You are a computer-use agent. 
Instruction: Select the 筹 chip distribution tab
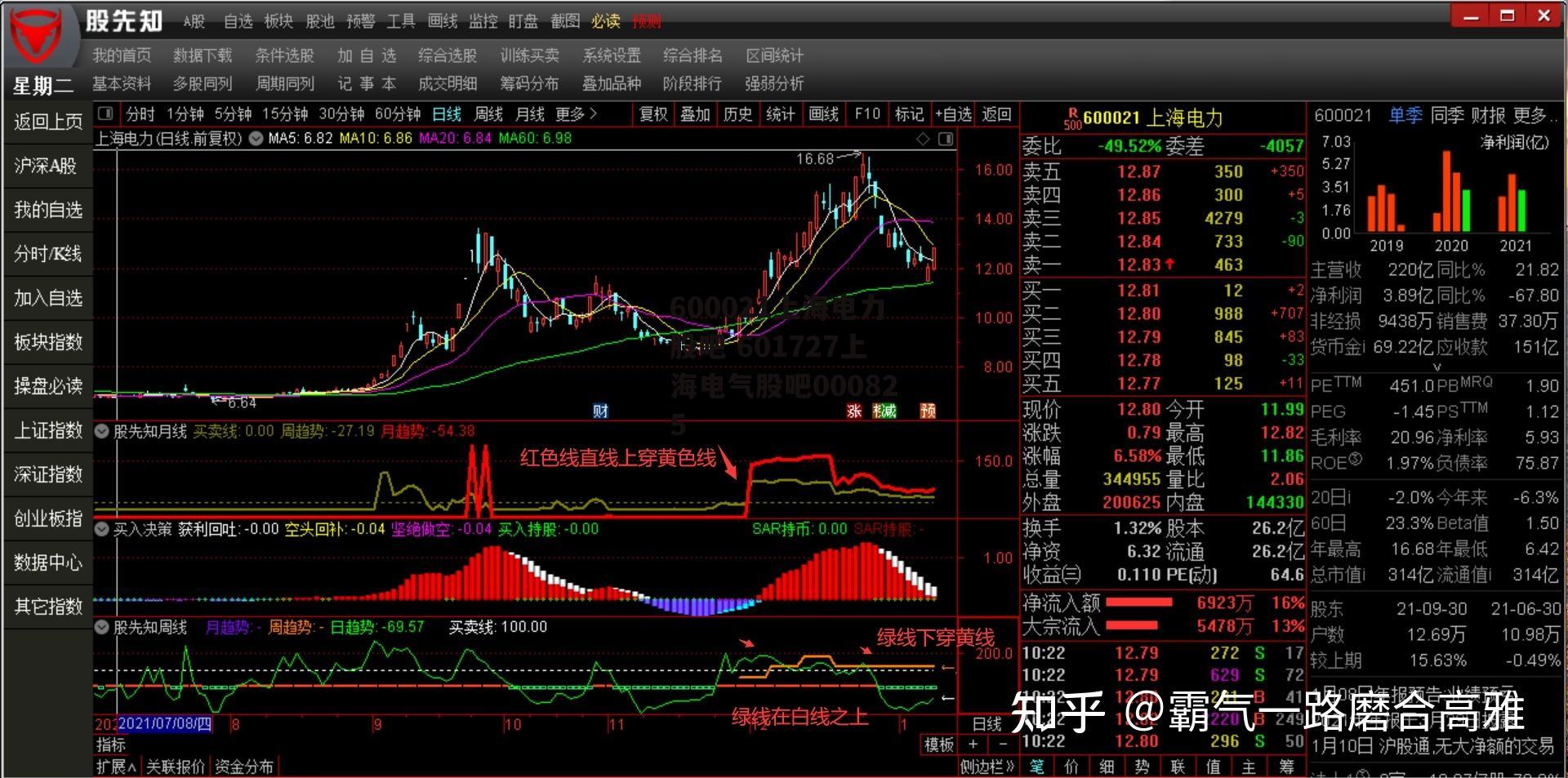coord(1286,767)
